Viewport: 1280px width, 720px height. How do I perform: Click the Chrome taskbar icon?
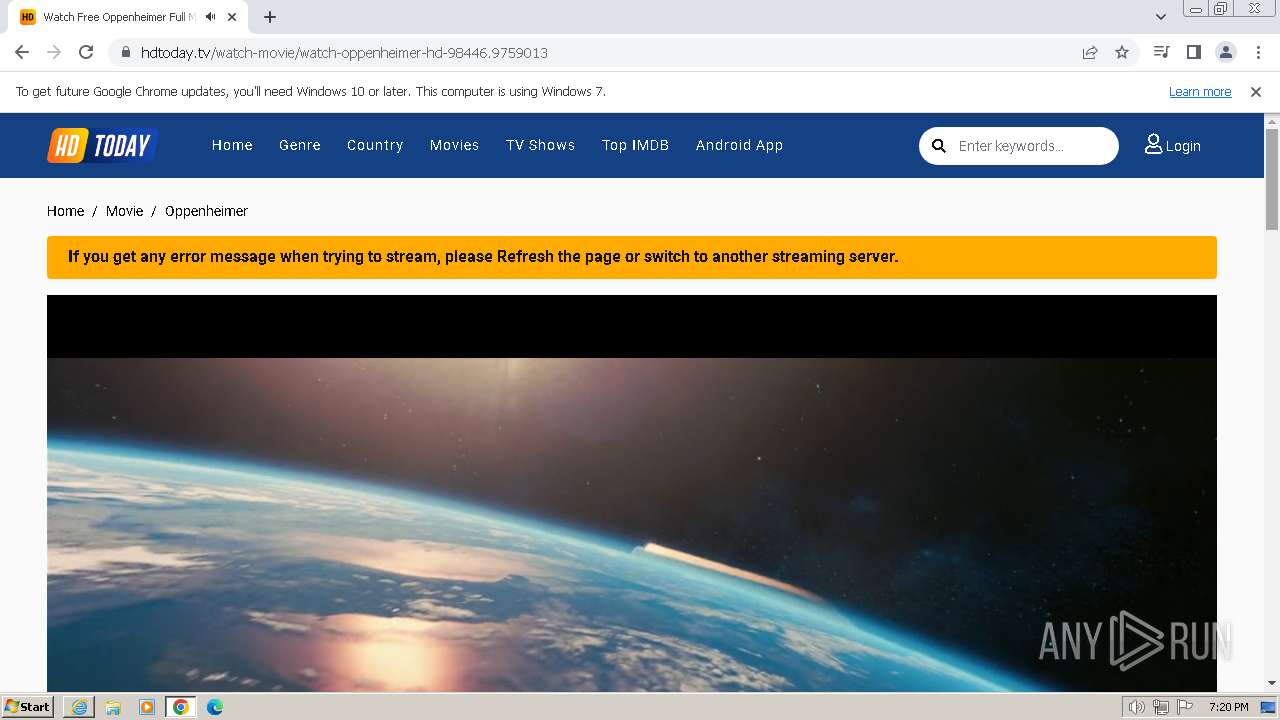click(x=180, y=707)
